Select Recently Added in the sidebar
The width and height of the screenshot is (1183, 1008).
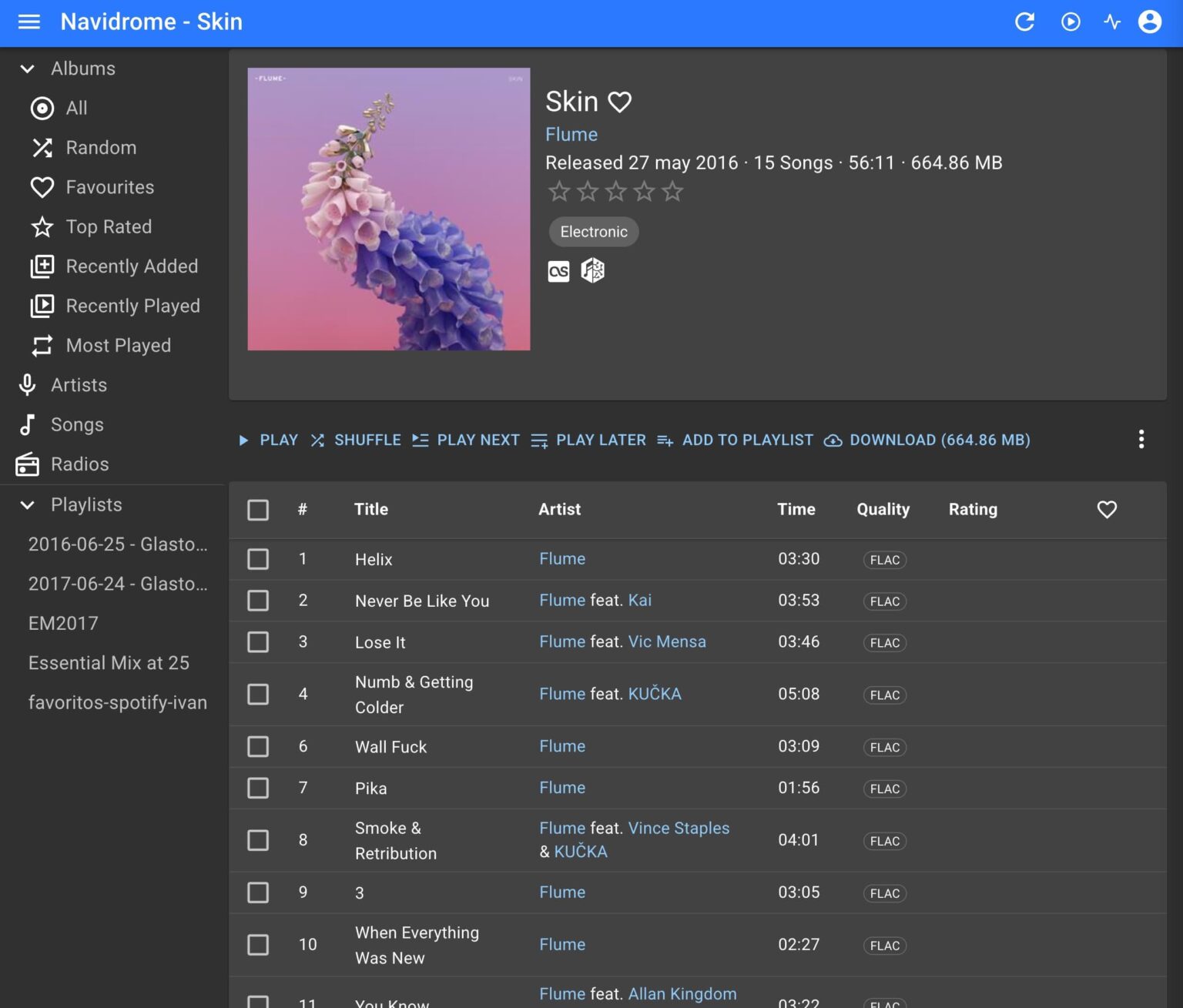coord(132,266)
